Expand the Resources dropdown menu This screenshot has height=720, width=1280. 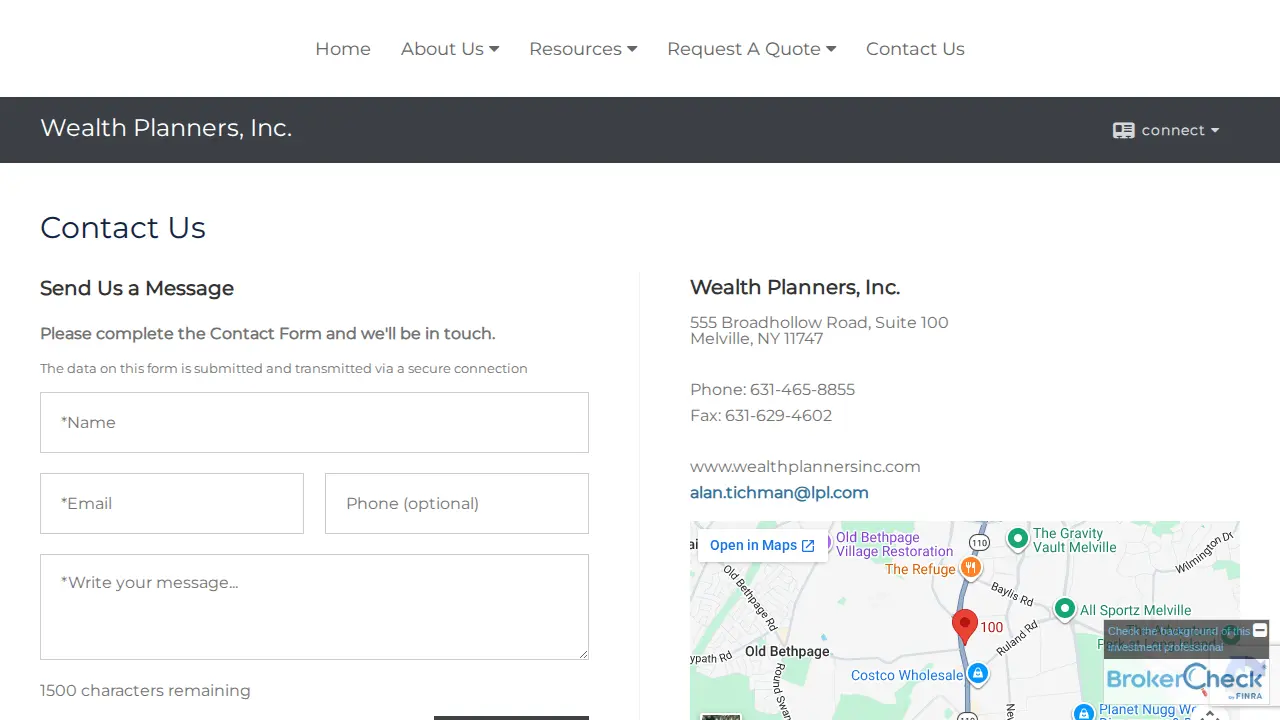(x=583, y=49)
